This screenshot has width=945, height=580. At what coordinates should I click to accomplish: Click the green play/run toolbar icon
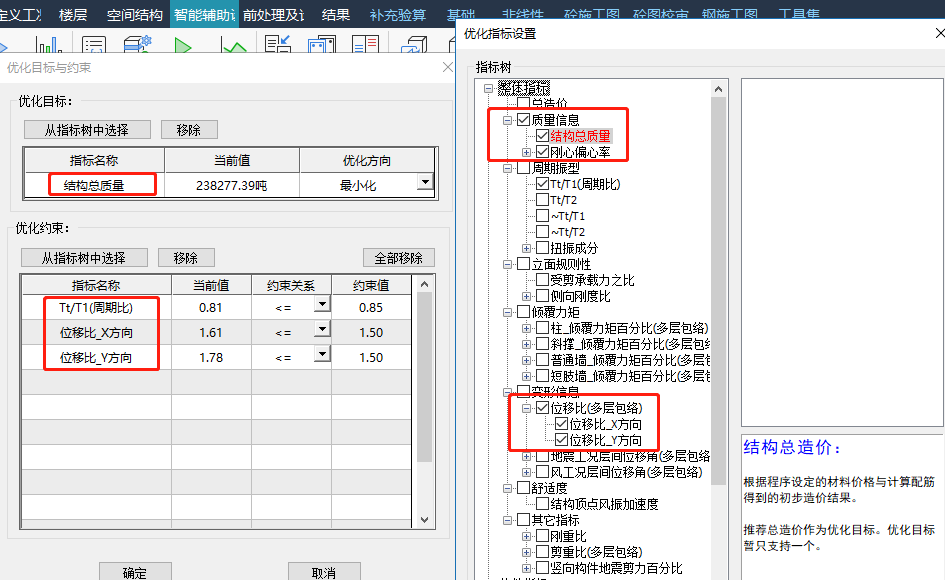(182, 46)
